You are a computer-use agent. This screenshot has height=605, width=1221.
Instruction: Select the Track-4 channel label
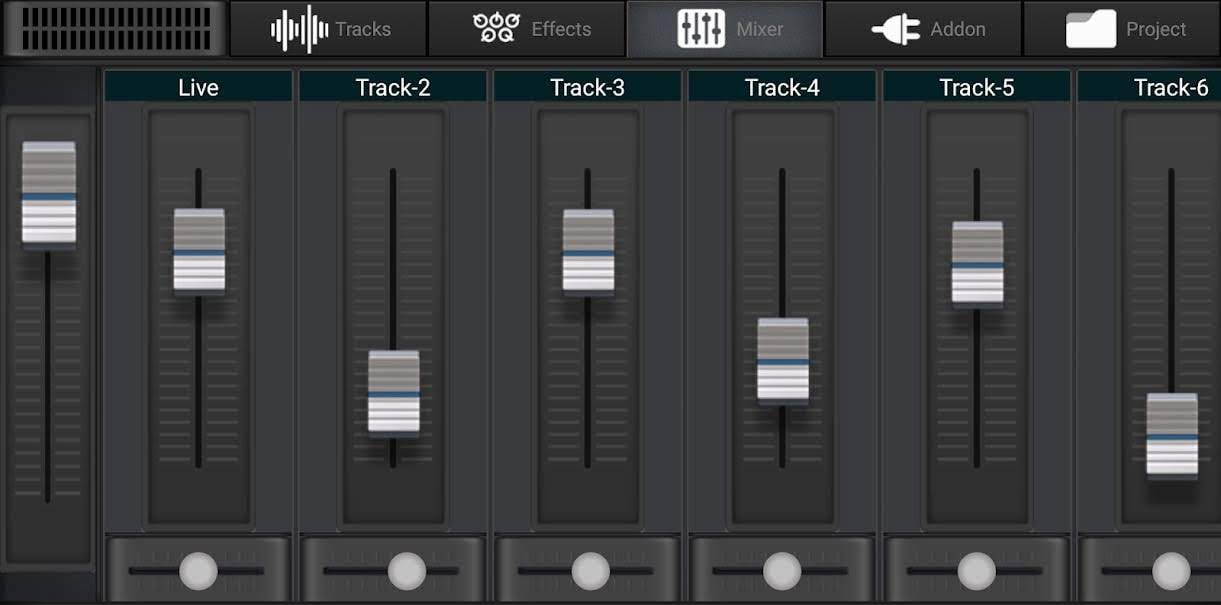(782, 87)
